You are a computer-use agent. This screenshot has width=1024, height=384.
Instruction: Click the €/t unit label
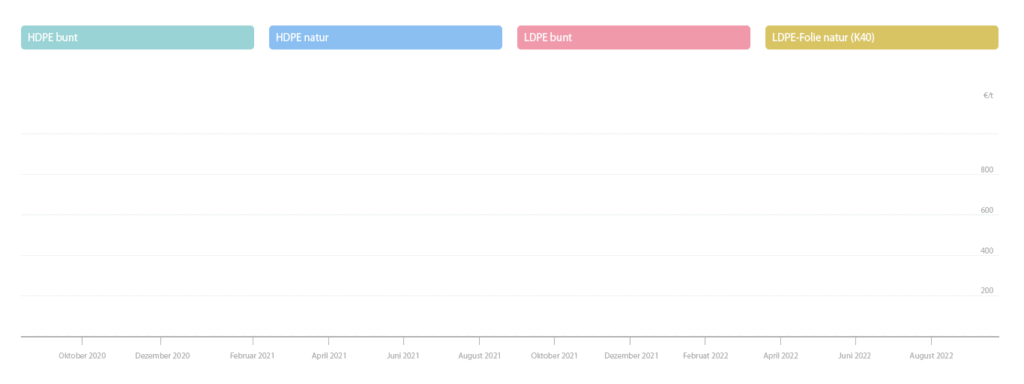point(988,95)
